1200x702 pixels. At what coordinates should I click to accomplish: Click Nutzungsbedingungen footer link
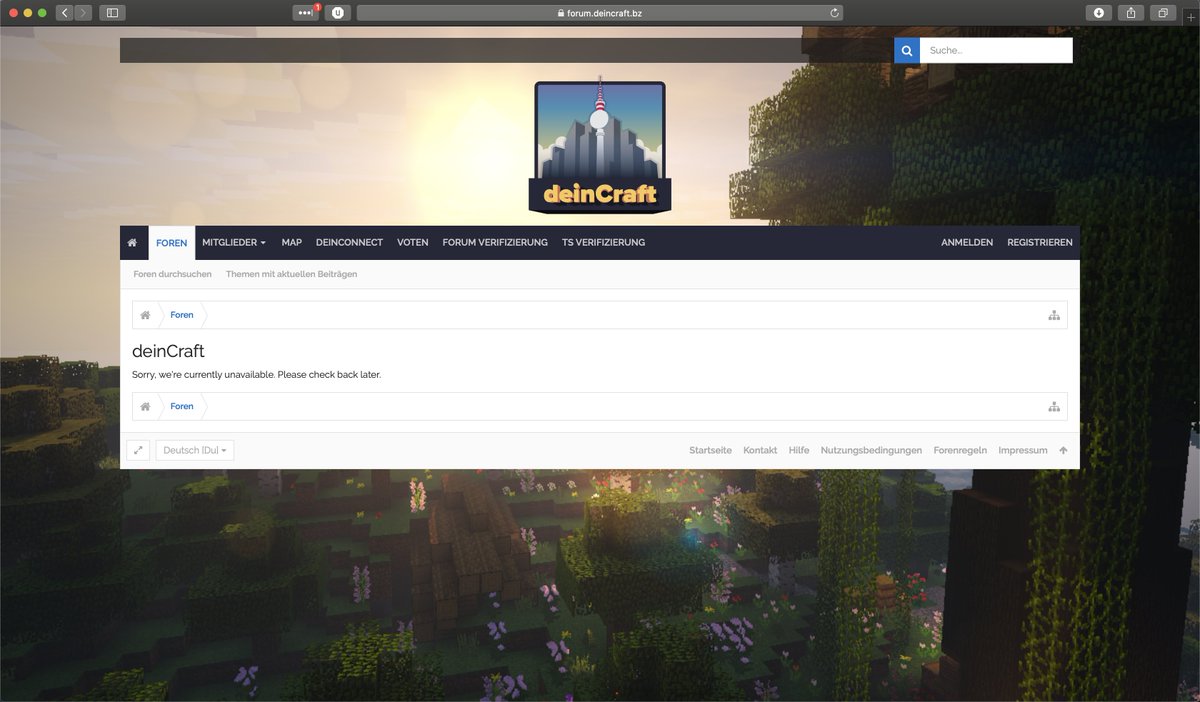point(871,451)
